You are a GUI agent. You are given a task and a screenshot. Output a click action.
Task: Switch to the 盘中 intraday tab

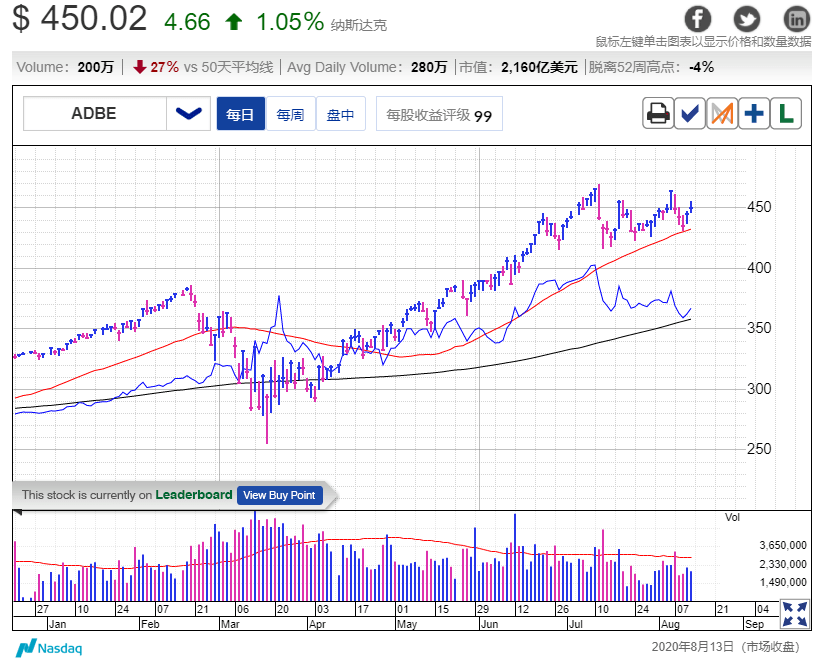pos(340,113)
